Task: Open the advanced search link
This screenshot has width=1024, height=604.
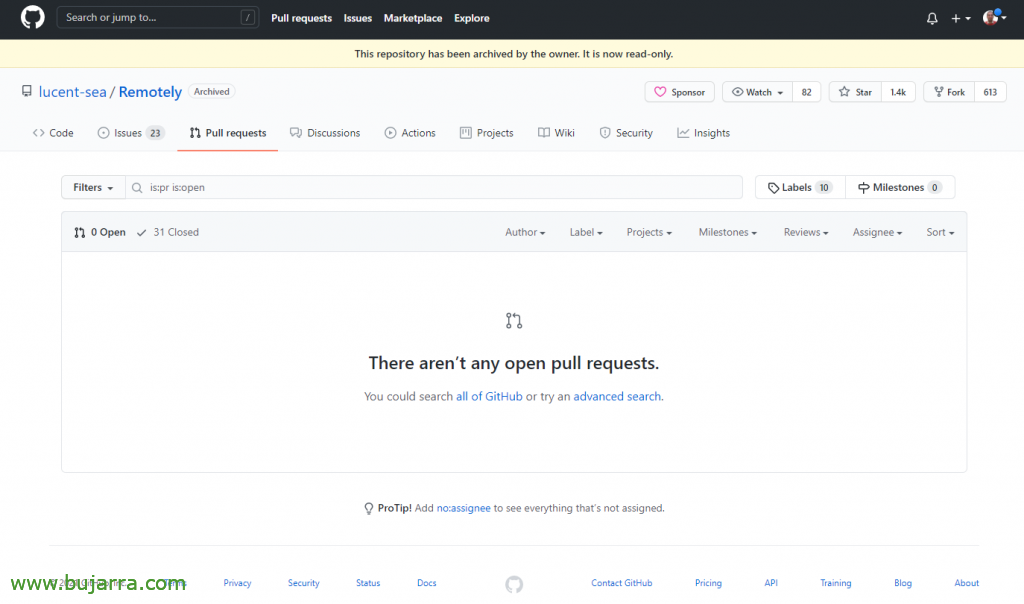Action: [x=617, y=396]
